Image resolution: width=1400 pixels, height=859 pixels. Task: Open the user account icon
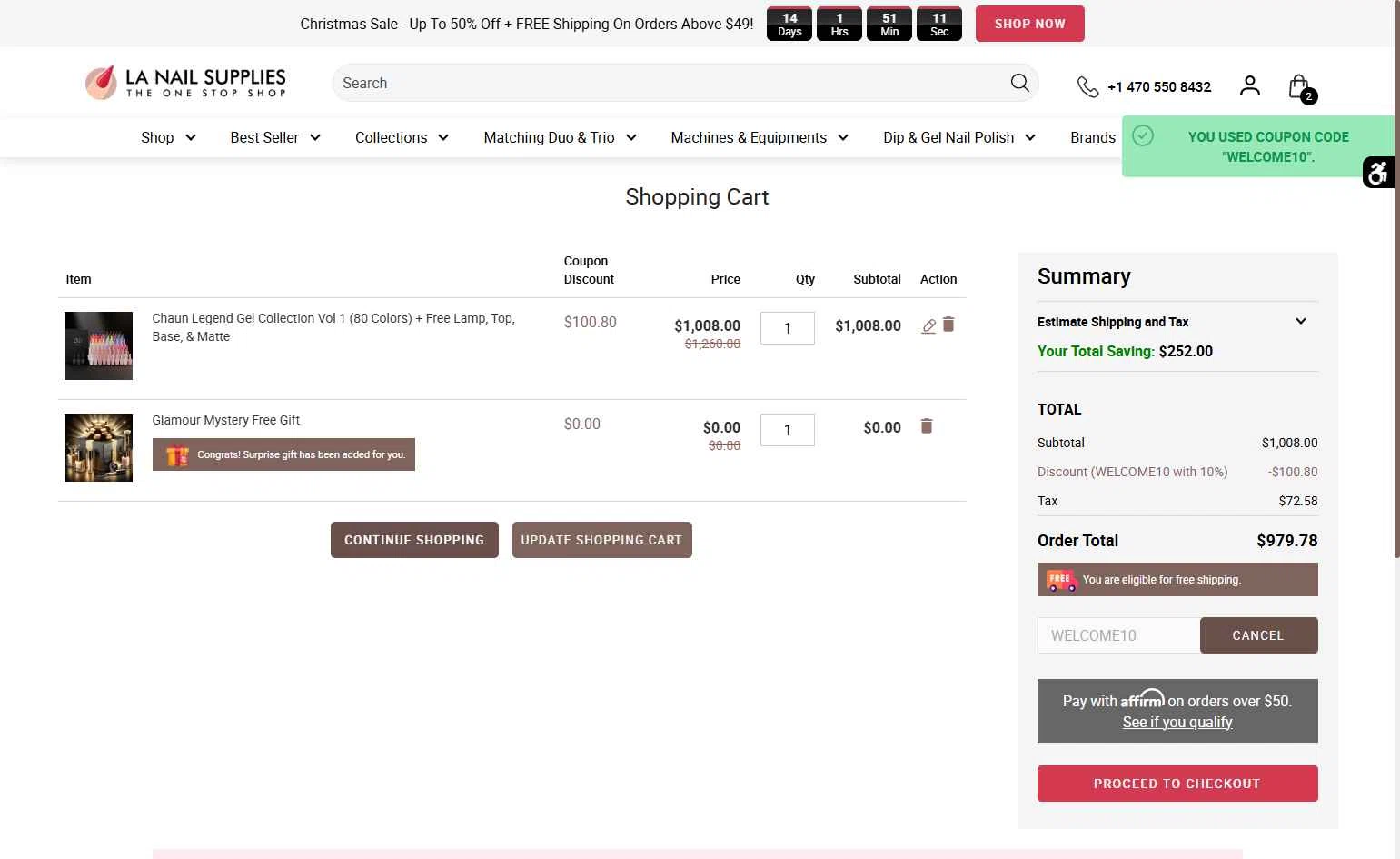coord(1250,85)
